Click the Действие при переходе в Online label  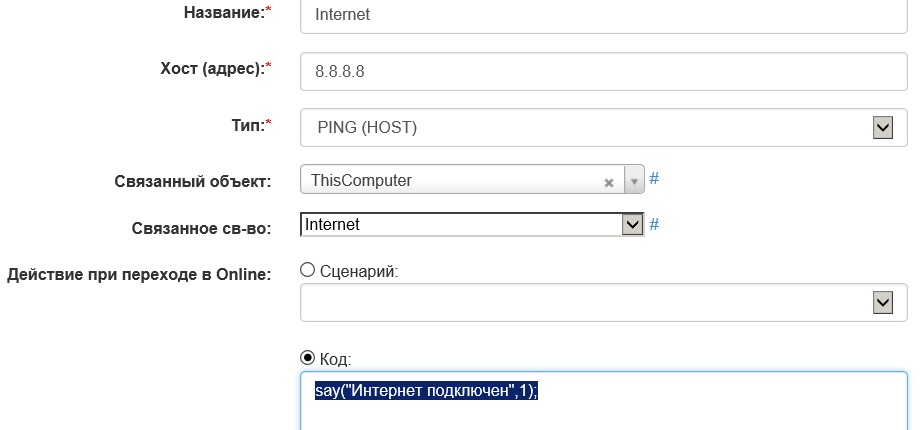pyautogui.click(x=139, y=274)
